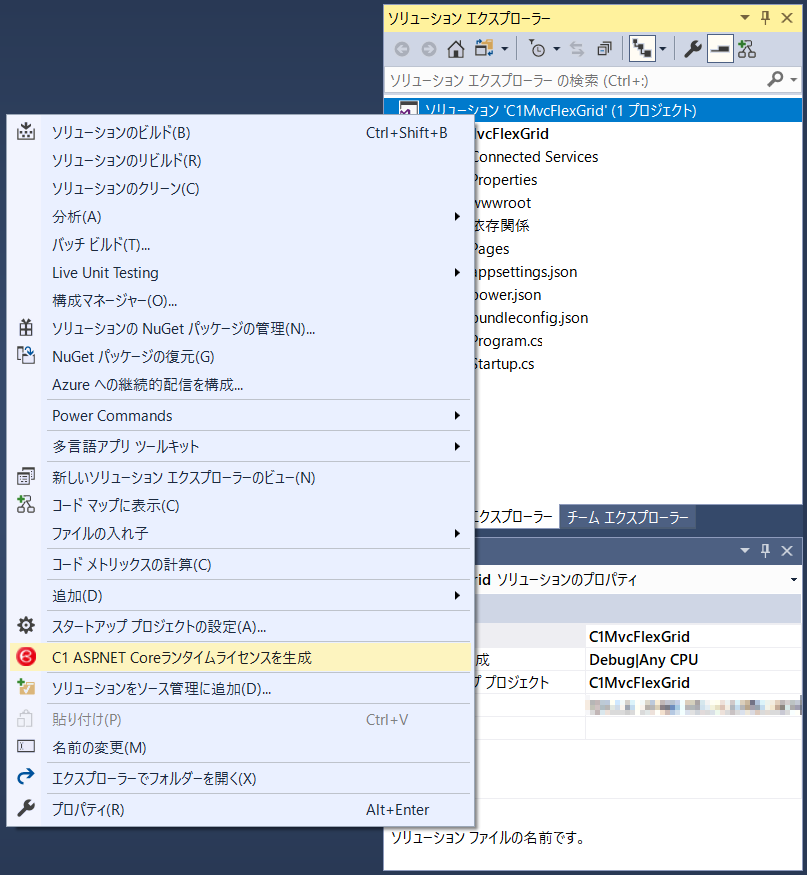This screenshot has height=875, width=807.
Task: Expand 多言語アプリ ツールキット submenu
Action: click(240, 446)
